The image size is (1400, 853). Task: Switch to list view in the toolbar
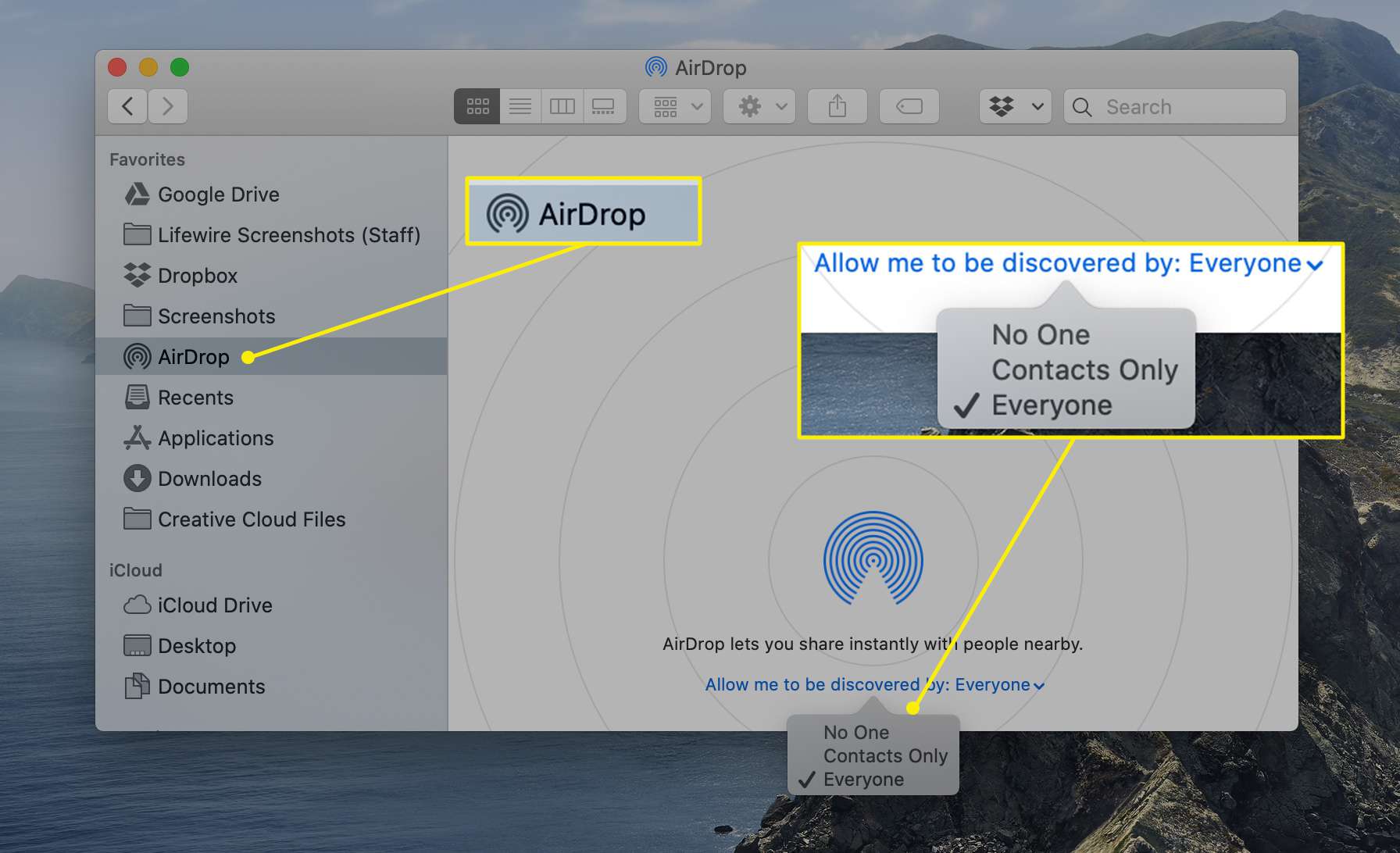point(520,106)
